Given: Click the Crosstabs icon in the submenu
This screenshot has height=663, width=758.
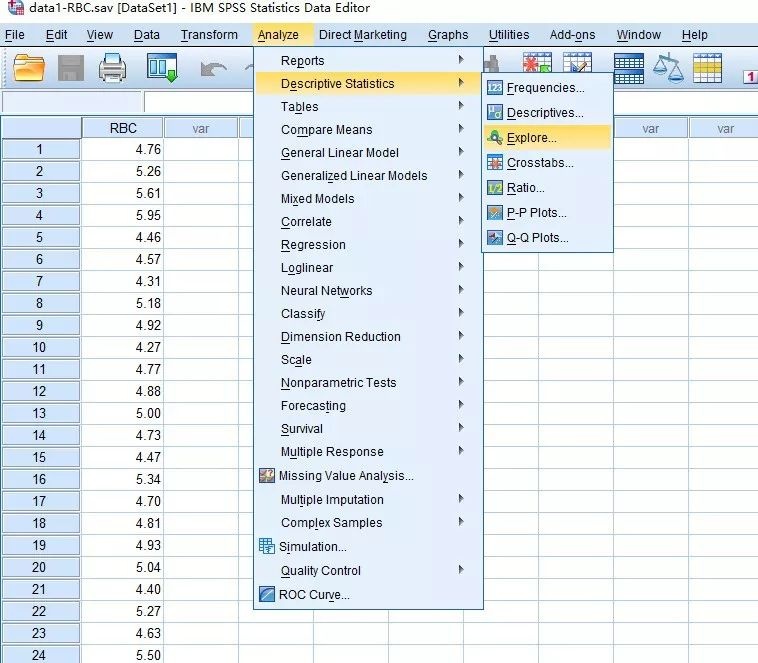Looking at the screenshot, I should (x=495, y=163).
